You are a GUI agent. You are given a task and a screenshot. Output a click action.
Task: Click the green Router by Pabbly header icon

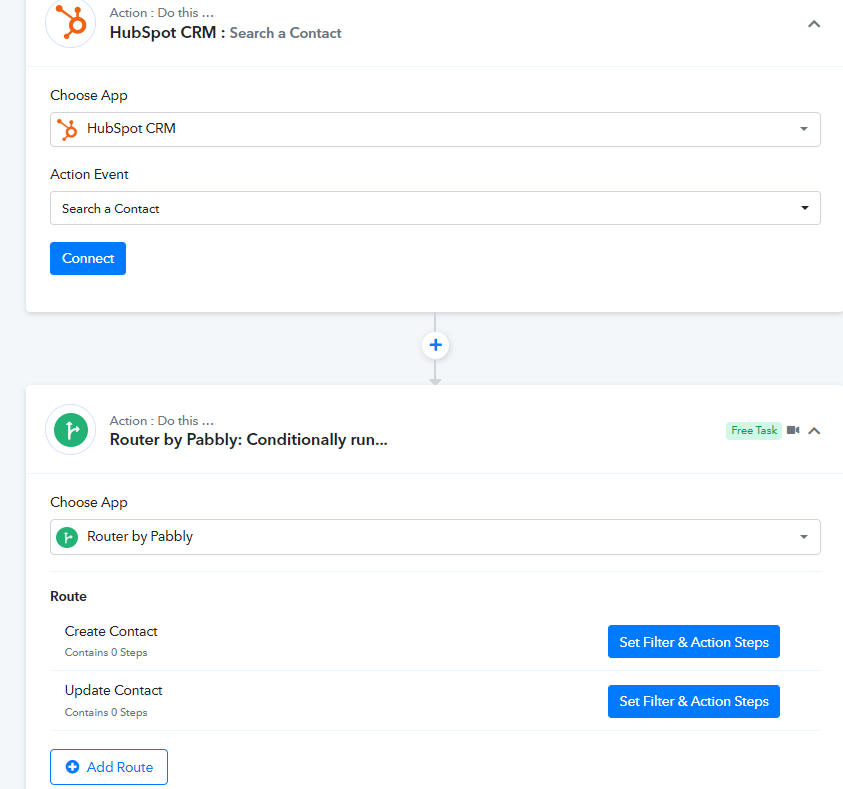(70, 430)
